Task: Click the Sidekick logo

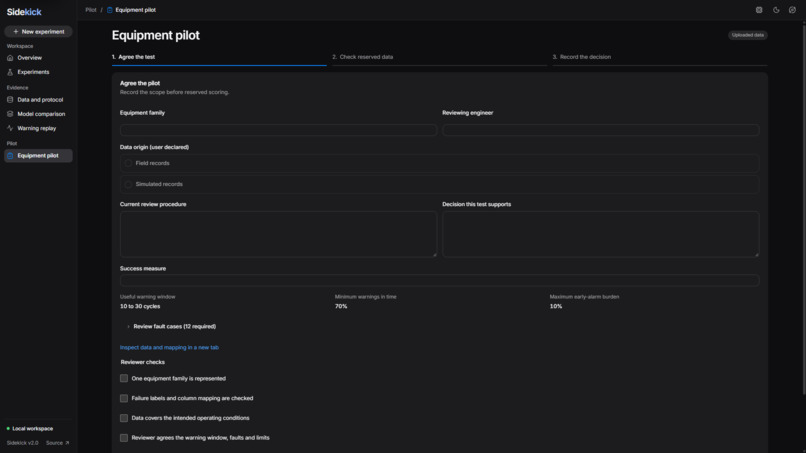Action: point(24,12)
